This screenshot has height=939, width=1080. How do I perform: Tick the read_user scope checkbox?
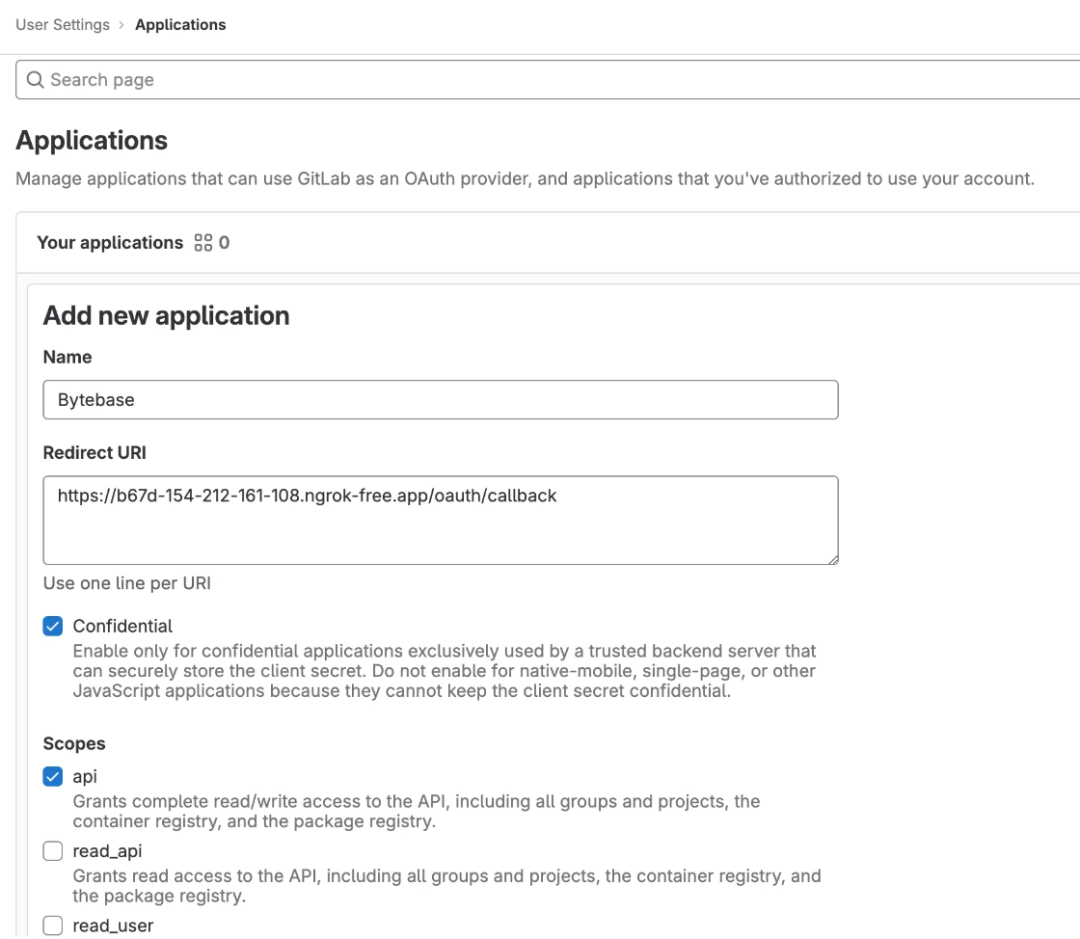pos(53,926)
